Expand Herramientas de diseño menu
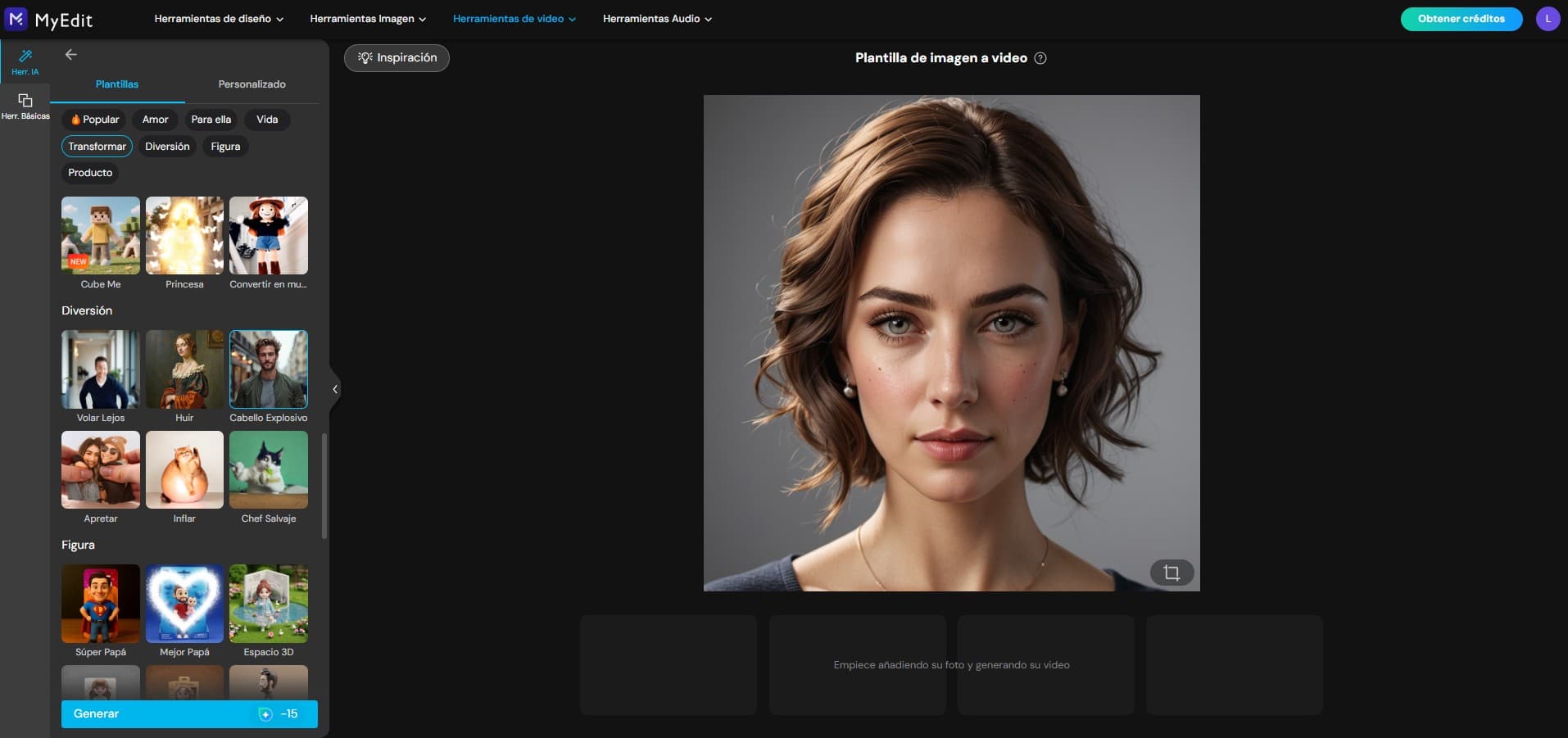This screenshot has height=738, width=1568. pyautogui.click(x=219, y=19)
